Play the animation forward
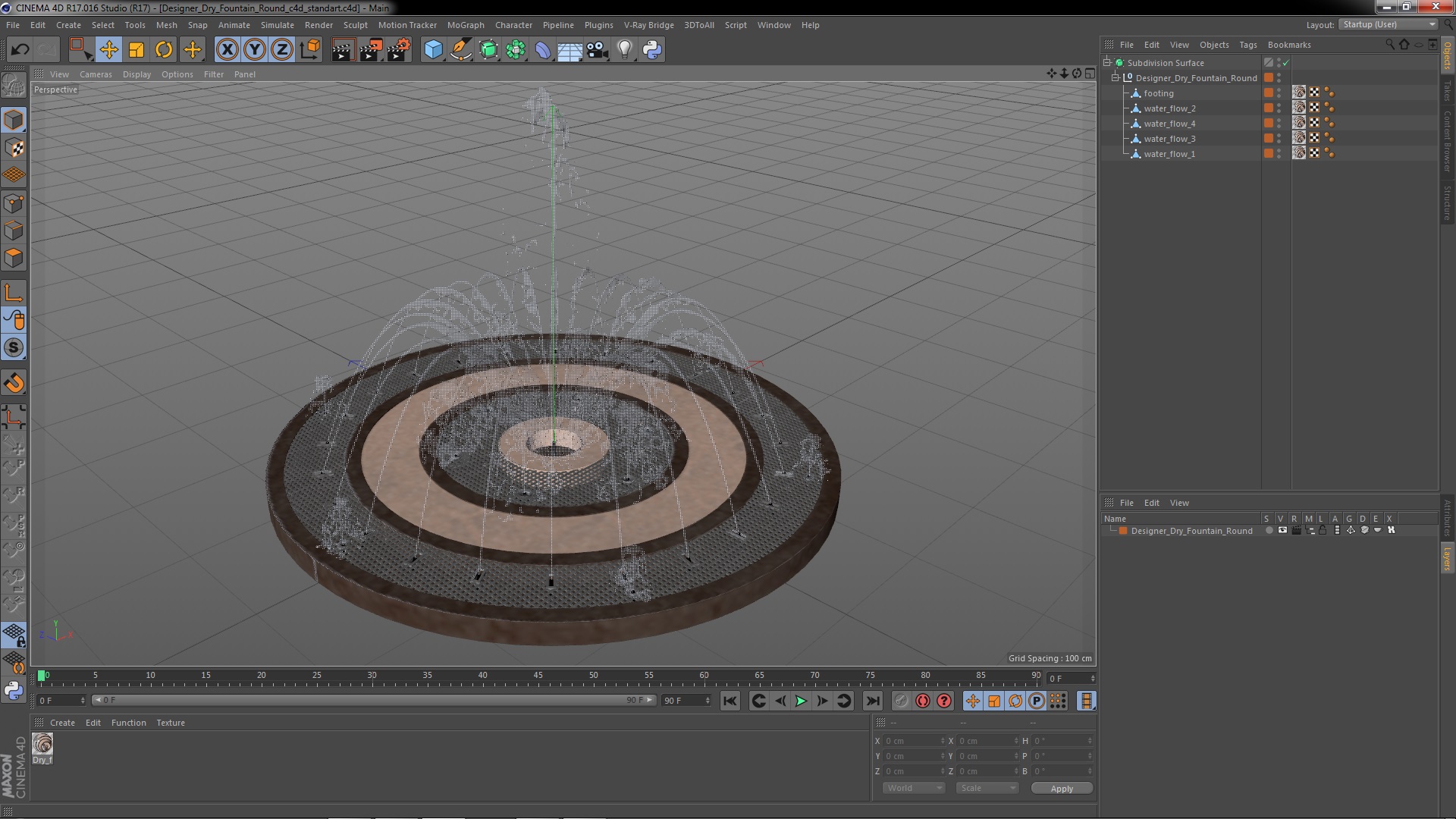The width and height of the screenshot is (1456, 819). pos(800,701)
